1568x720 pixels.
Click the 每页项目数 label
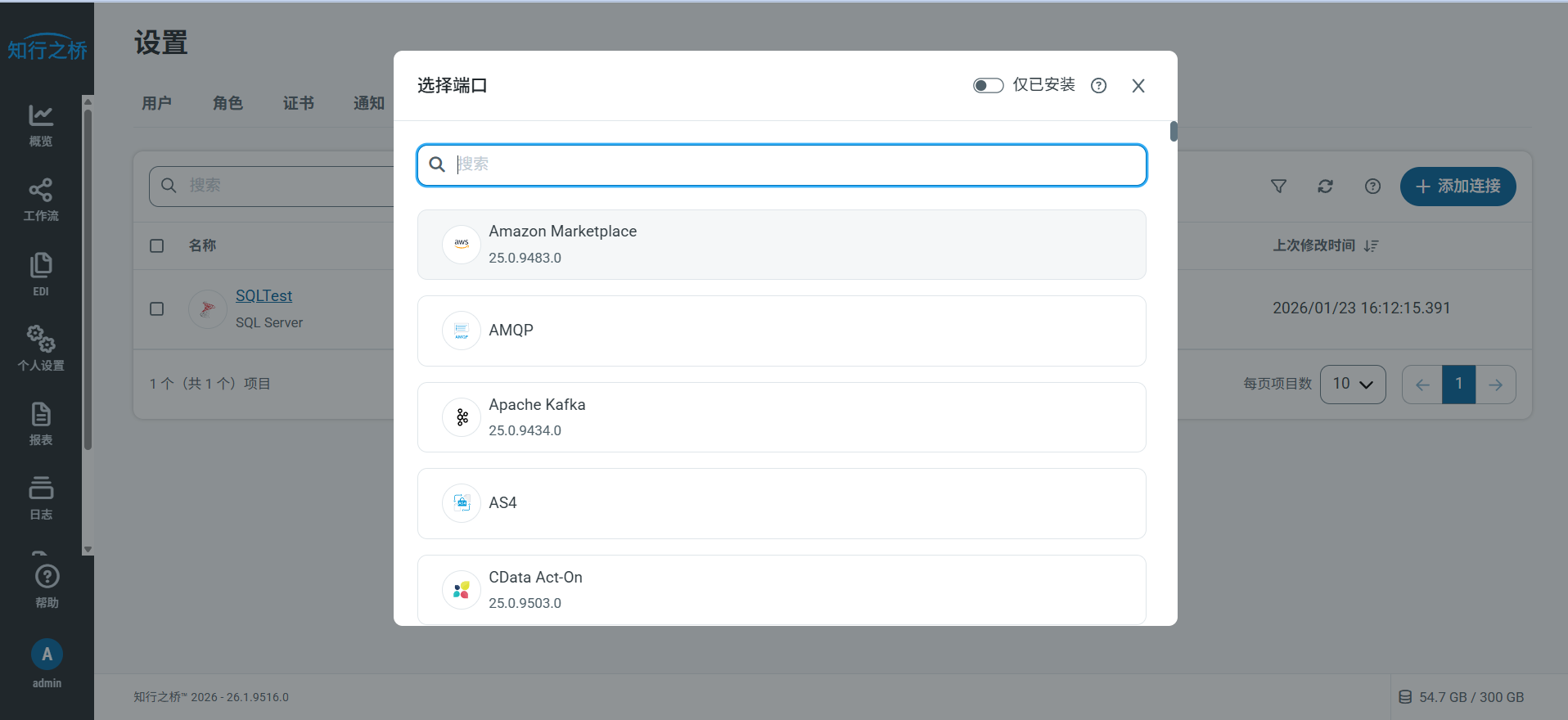coord(1277,384)
